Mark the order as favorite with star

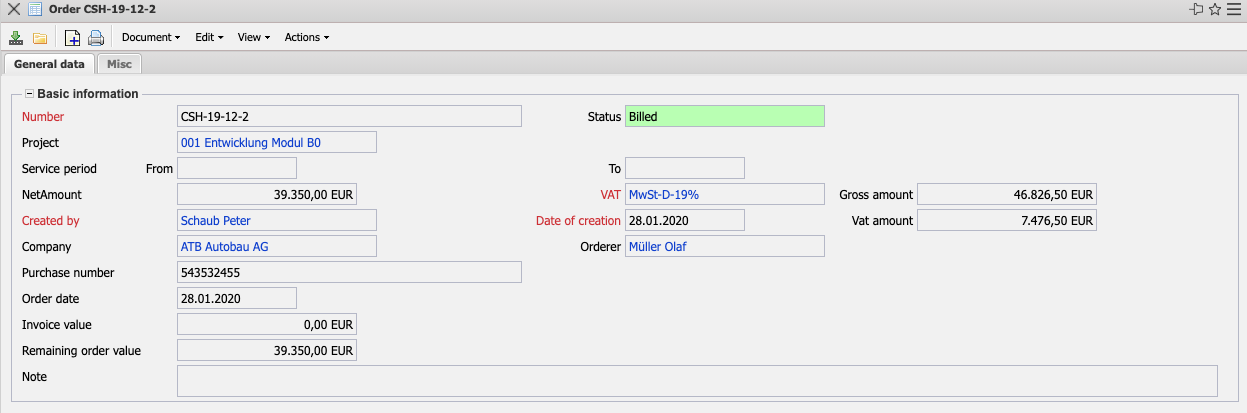pyautogui.click(x=1215, y=9)
